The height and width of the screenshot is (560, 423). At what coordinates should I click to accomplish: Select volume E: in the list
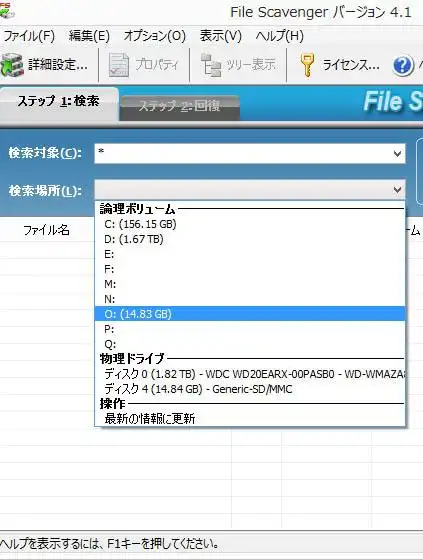250,254
